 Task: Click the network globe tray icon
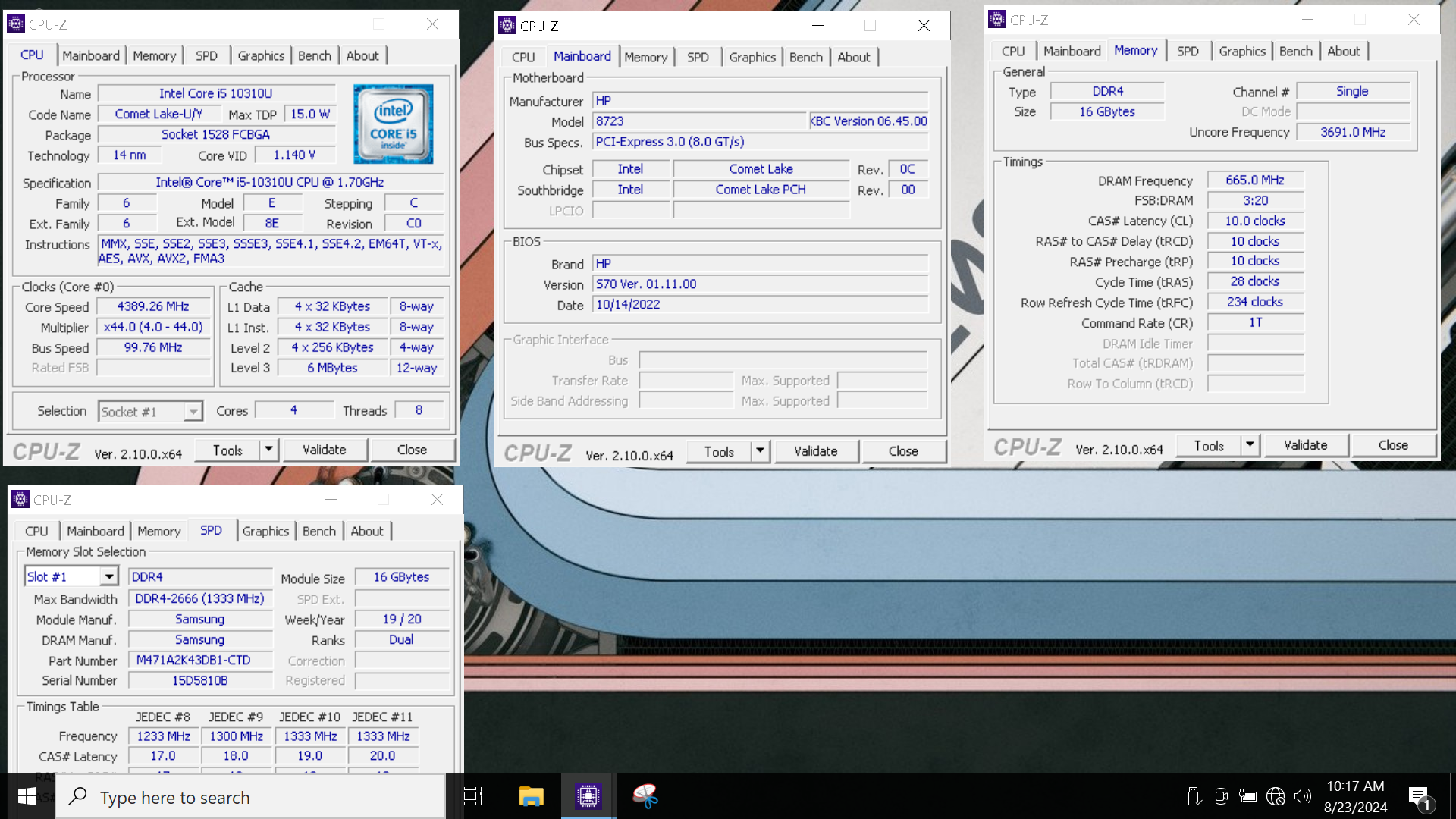[x=1276, y=796]
